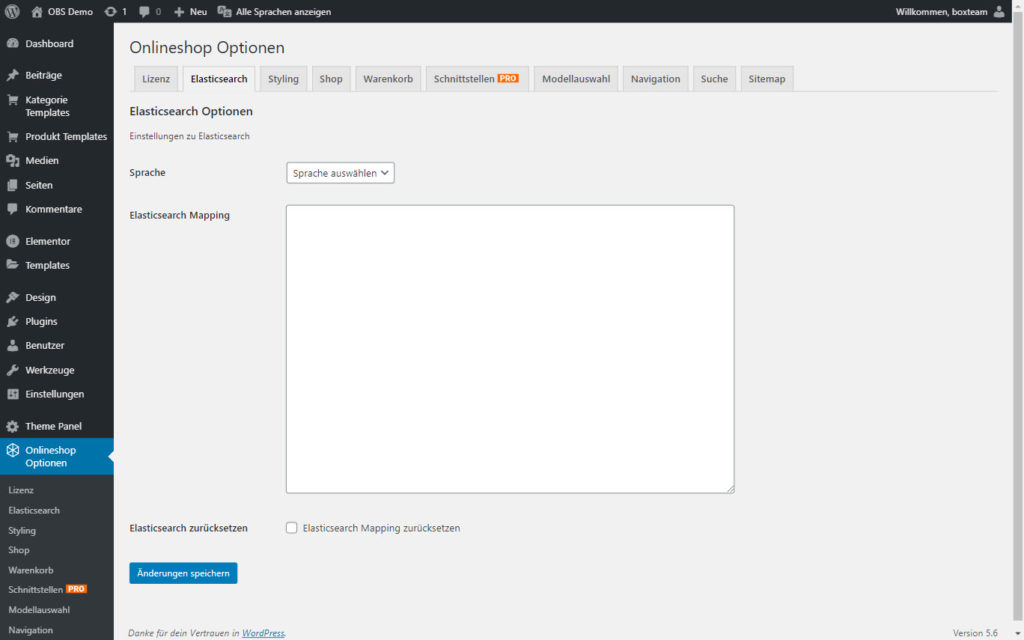Open Modellauswahl in the sidebar submenu
The image size is (1024, 640).
pos(39,609)
